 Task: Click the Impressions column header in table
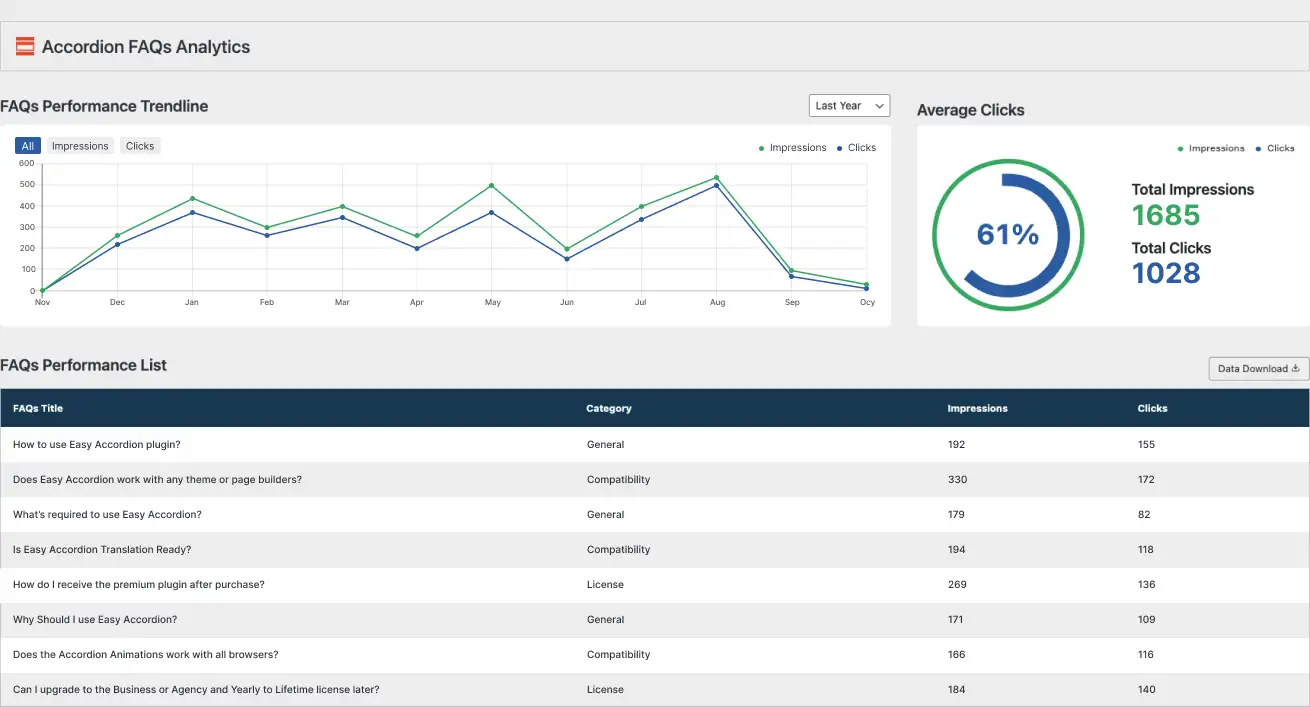(977, 408)
